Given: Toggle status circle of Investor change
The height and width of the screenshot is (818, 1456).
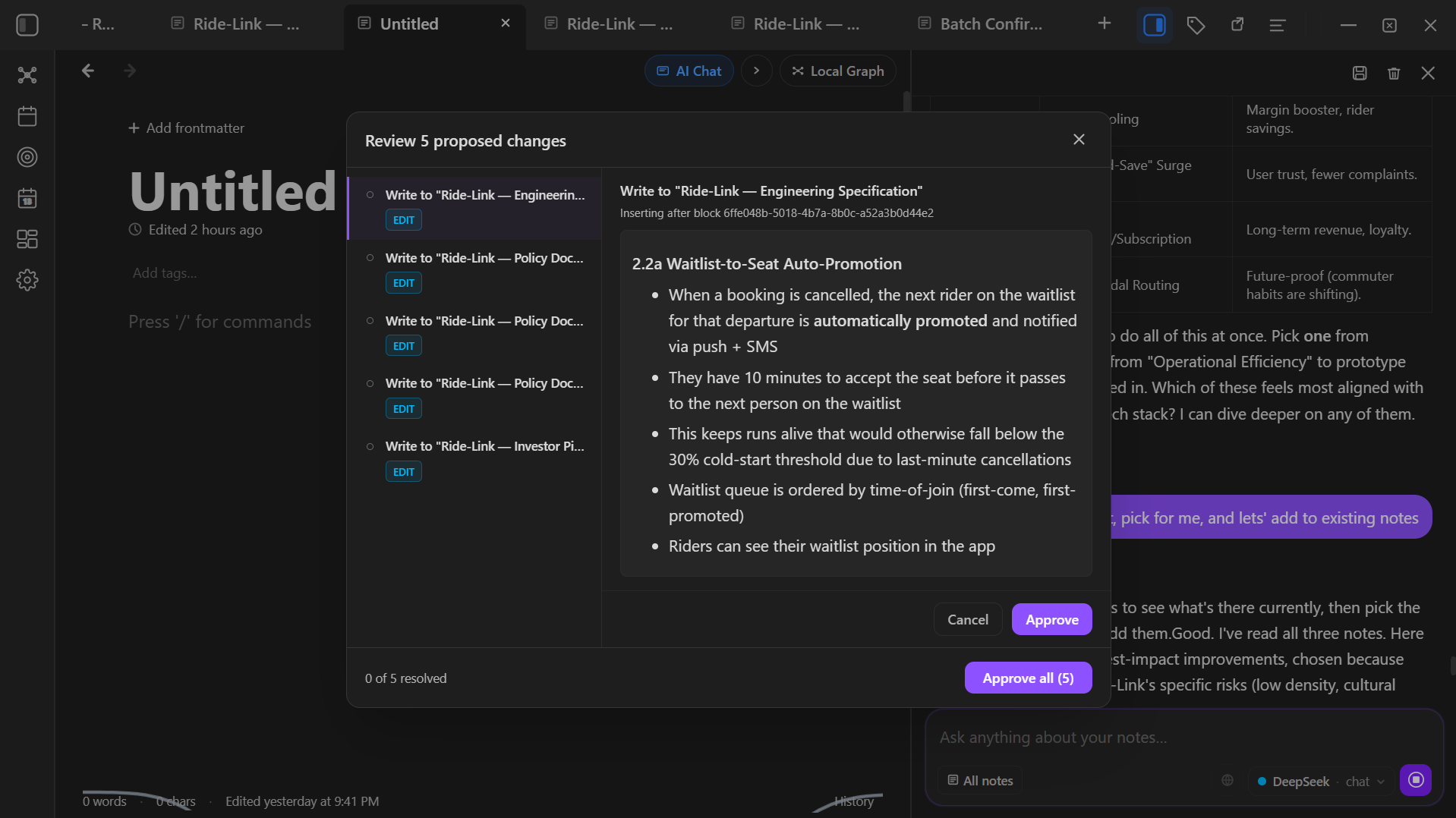Looking at the screenshot, I should 370,446.
